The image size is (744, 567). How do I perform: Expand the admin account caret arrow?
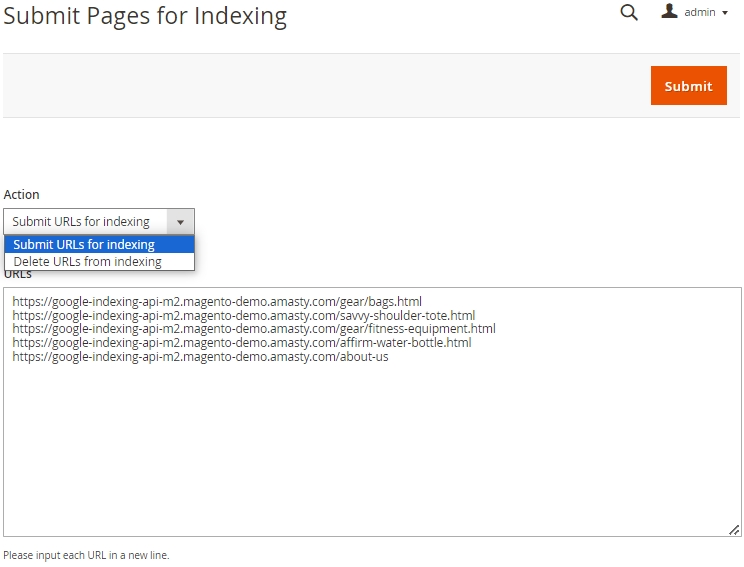tap(725, 13)
